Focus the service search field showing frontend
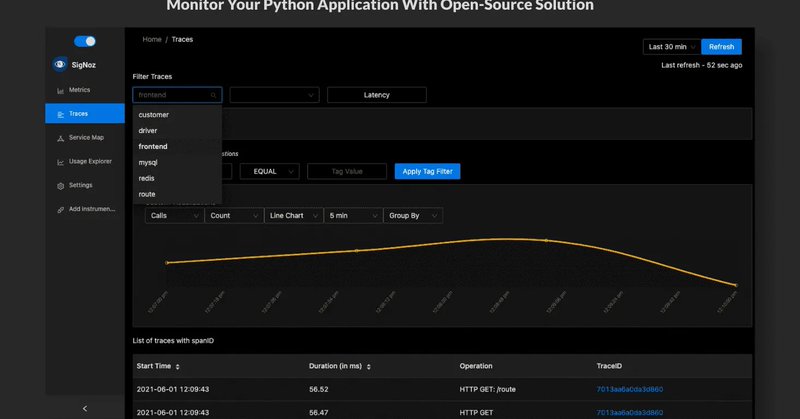The height and width of the screenshot is (419, 800). (177, 95)
